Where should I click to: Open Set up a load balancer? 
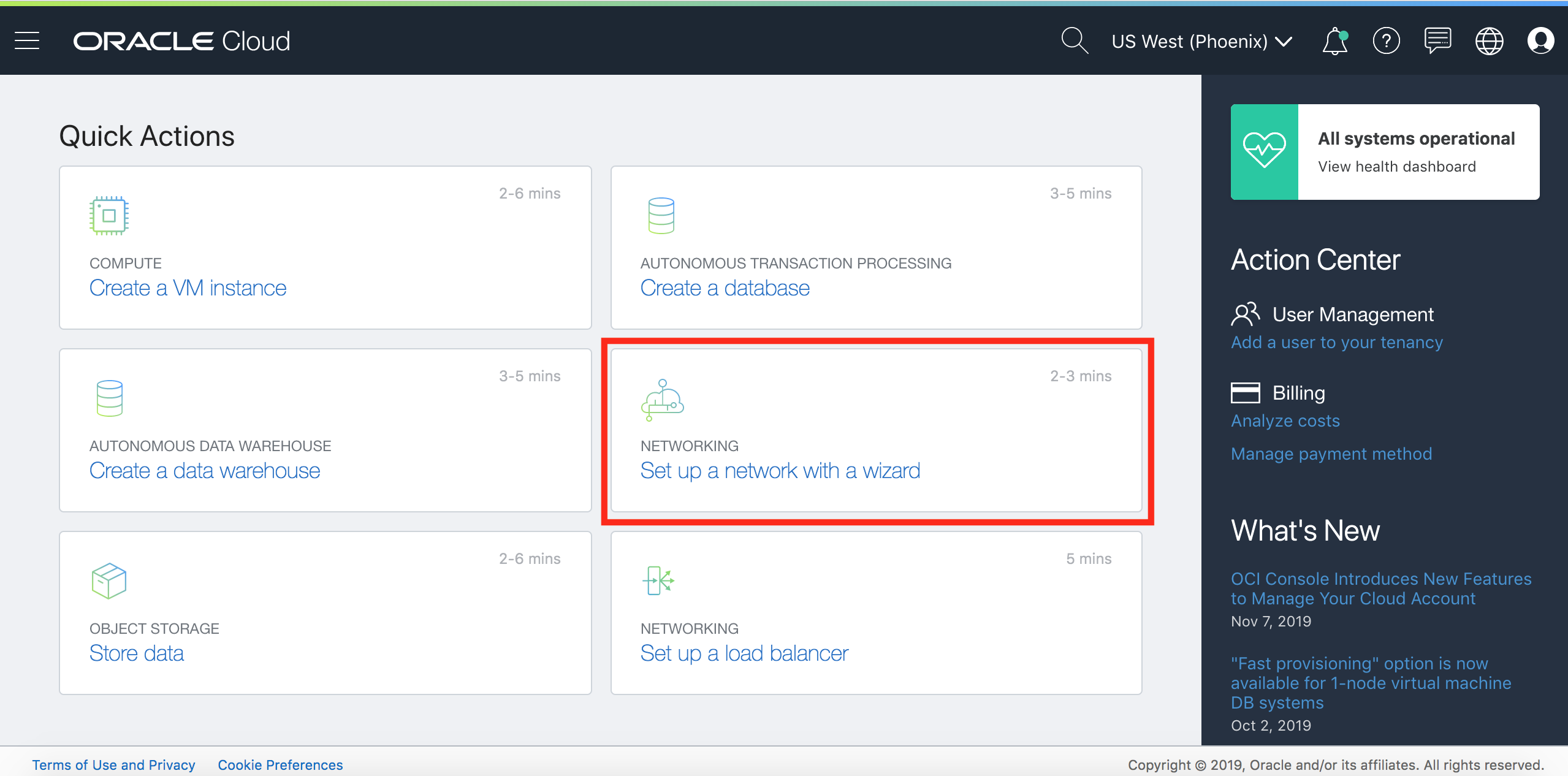[x=744, y=653]
